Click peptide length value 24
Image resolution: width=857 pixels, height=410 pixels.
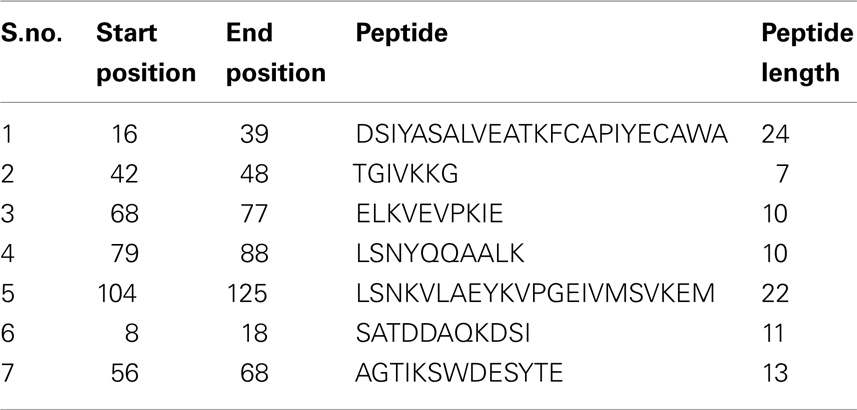[x=775, y=134]
